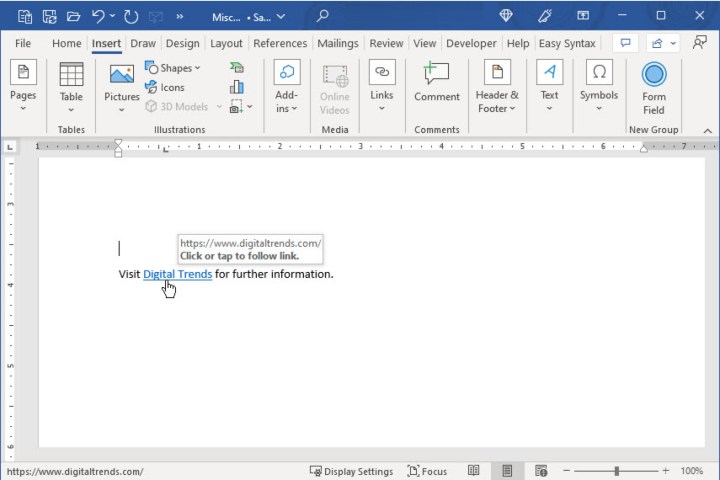Open the Add-ins button
The width and height of the screenshot is (720, 480).
click(x=287, y=86)
